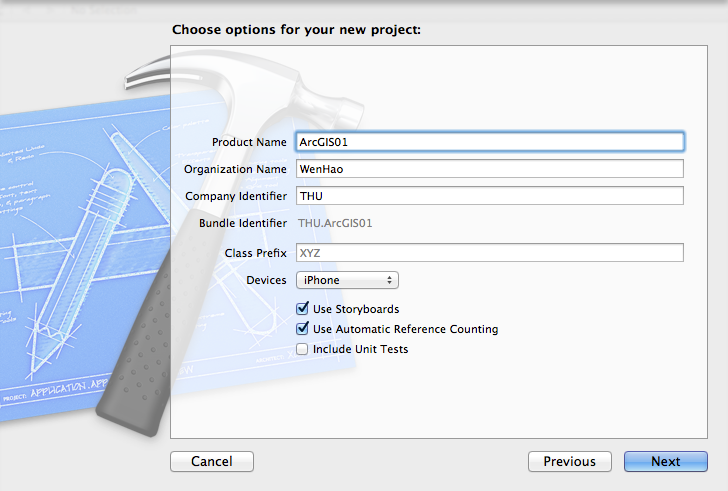
Task: Click the Bundle Identifier value THU.ArcGIS01
Action: click(x=336, y=223)
